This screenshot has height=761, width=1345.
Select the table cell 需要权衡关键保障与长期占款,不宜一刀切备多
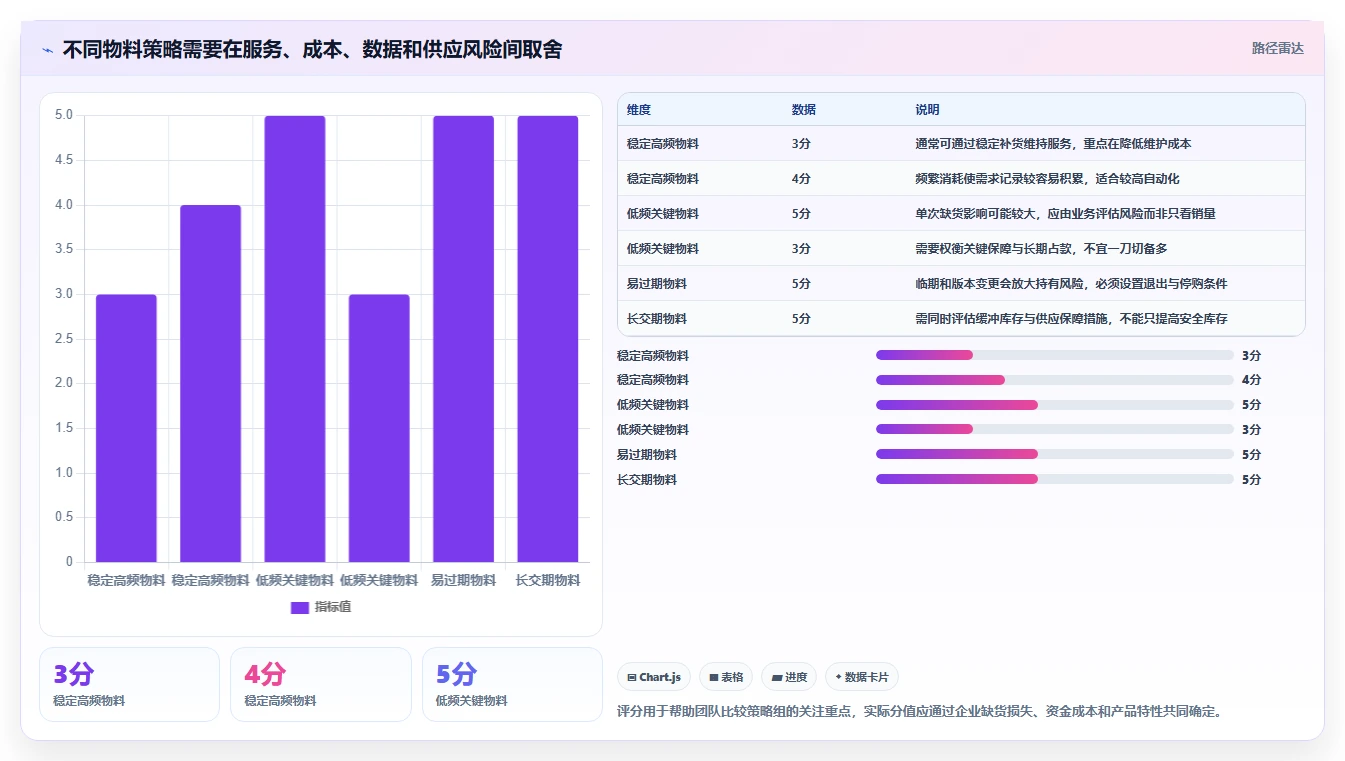click(x=1041, y=249)
